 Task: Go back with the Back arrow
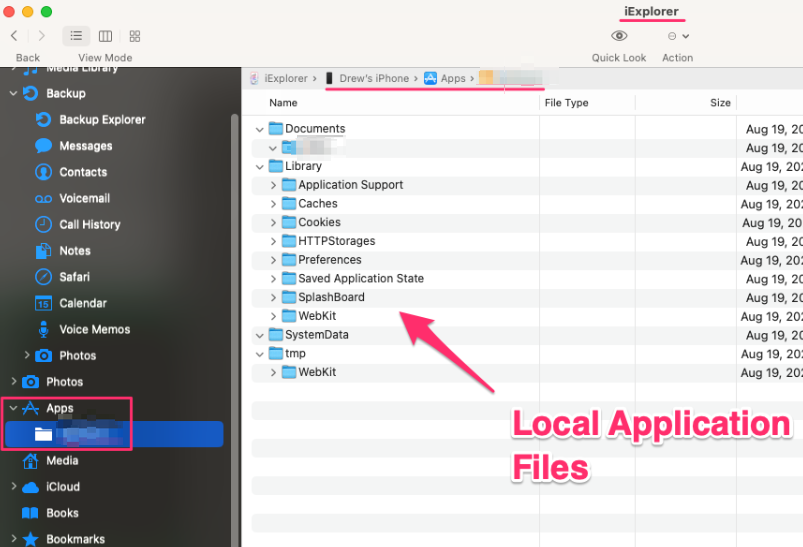point(14,36)
